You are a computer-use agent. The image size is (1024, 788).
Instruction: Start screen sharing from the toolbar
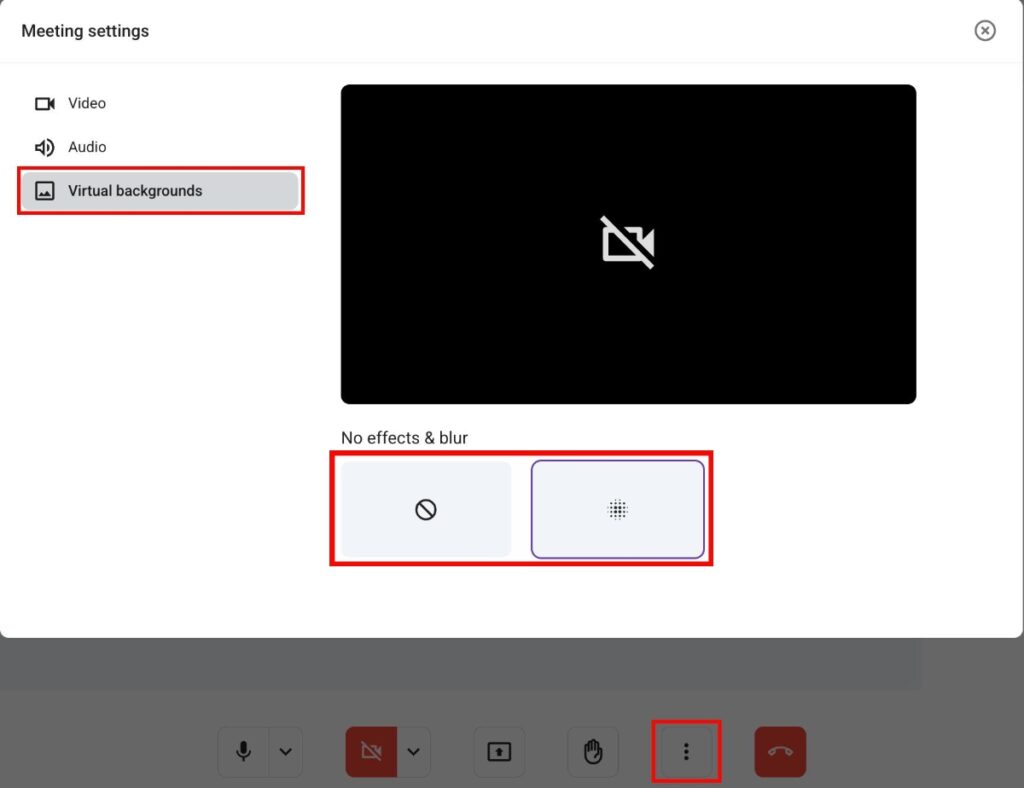tap(499, 752)
